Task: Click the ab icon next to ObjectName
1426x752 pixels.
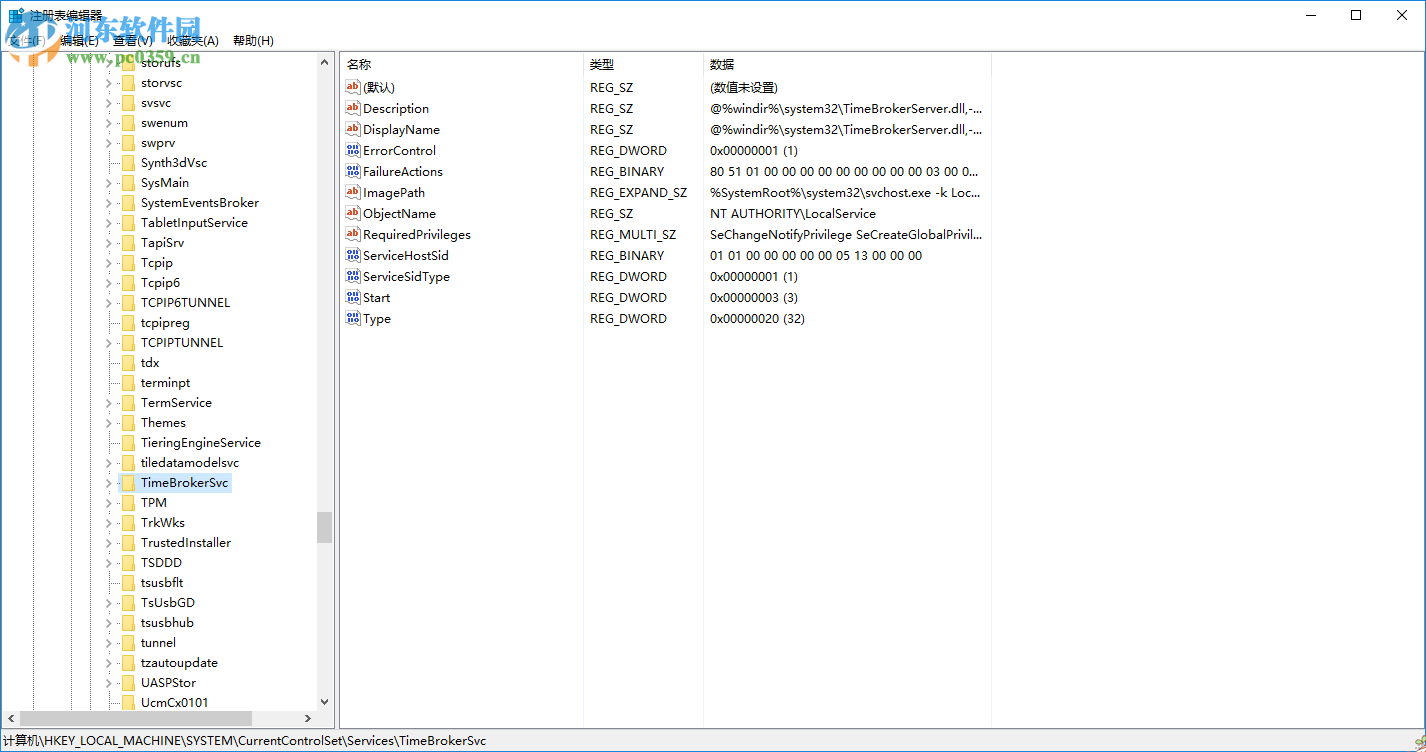Action: pyautogui.click(x=353, y=213)
